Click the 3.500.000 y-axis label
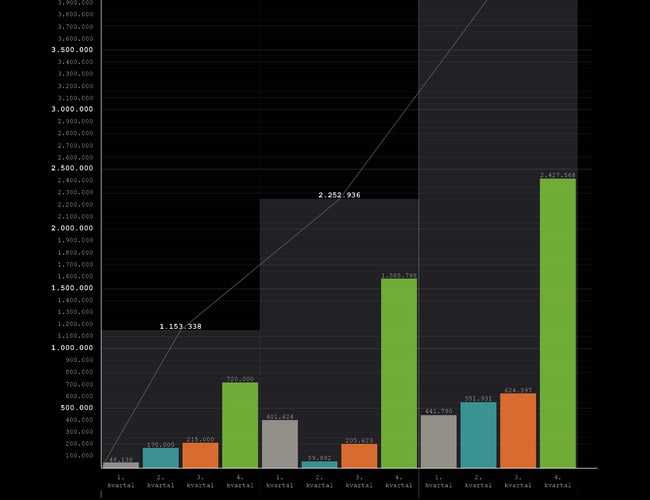Screen dimensions: 650x500 (x=72, y=49)
